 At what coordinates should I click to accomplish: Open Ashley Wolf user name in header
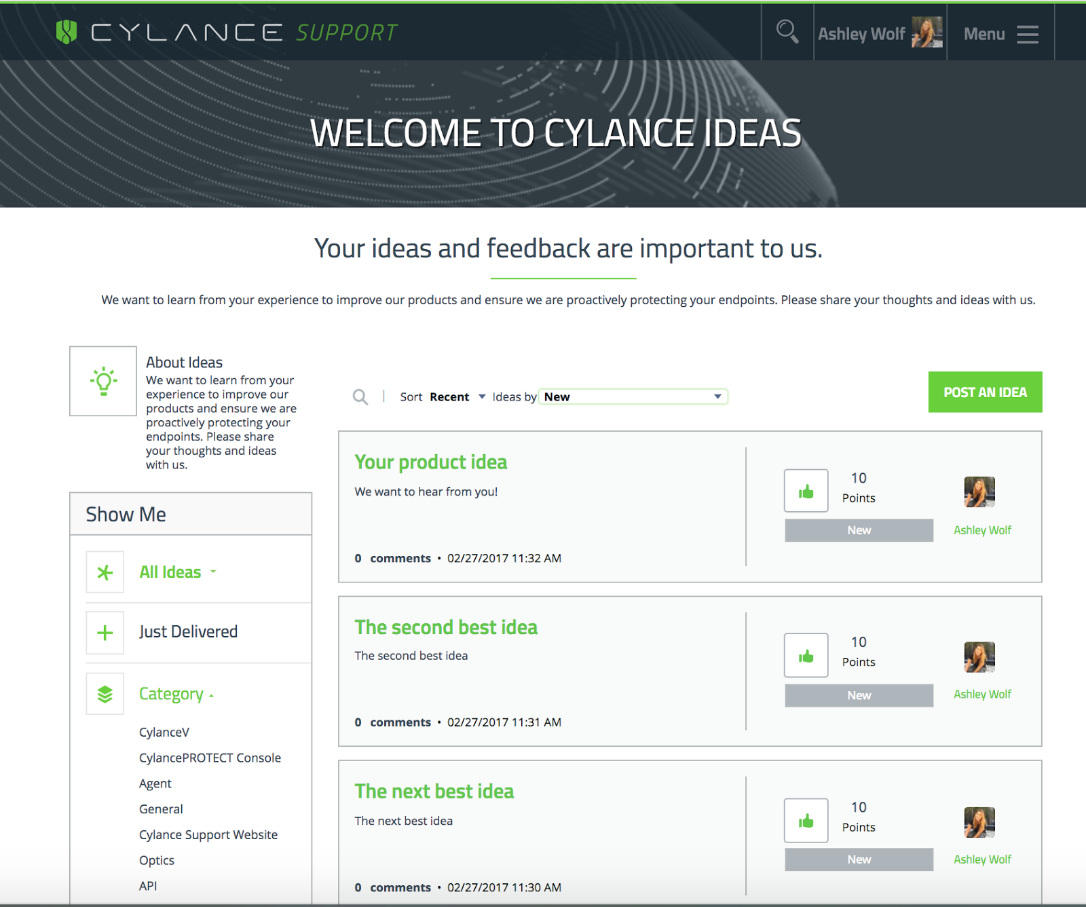coord(861,34)
